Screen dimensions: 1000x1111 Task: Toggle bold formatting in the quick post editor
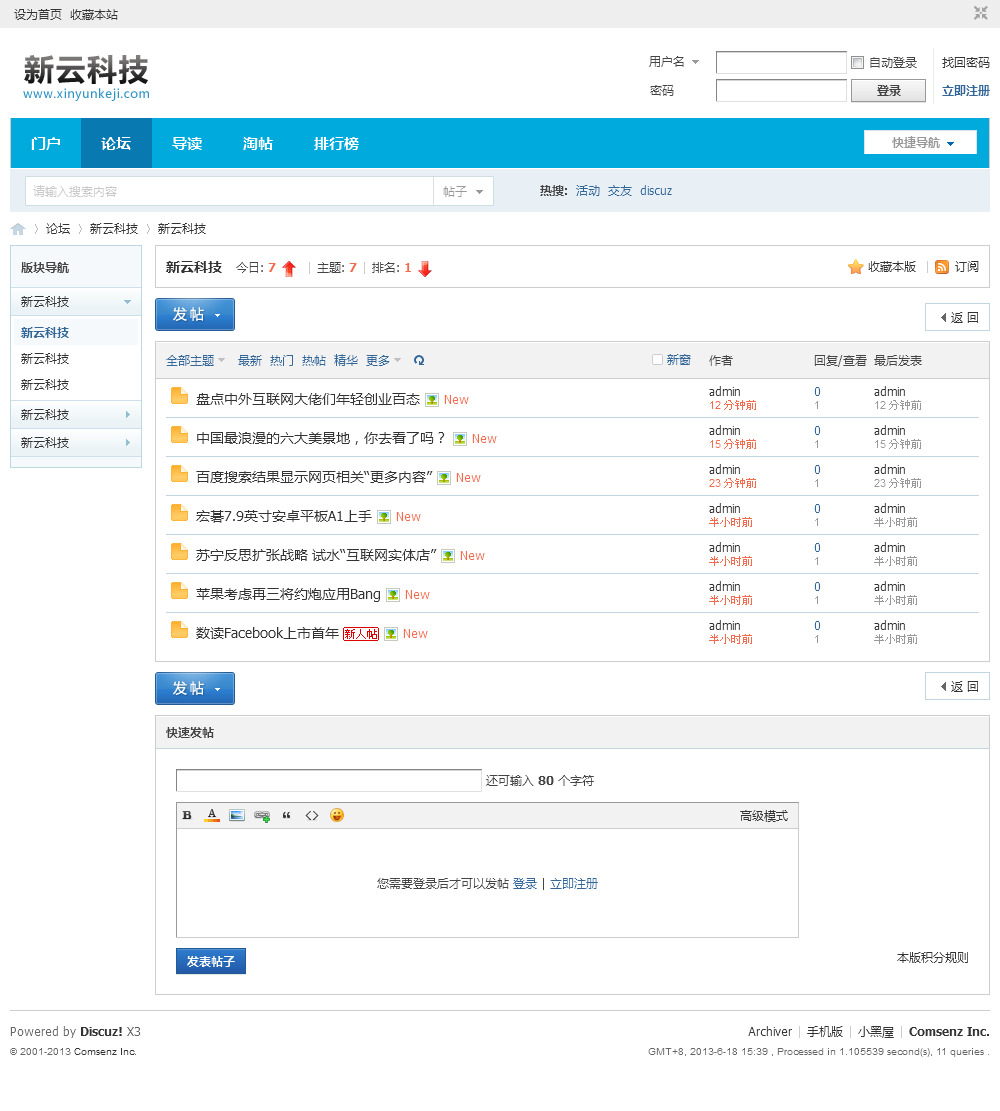(x=187, y=815)
